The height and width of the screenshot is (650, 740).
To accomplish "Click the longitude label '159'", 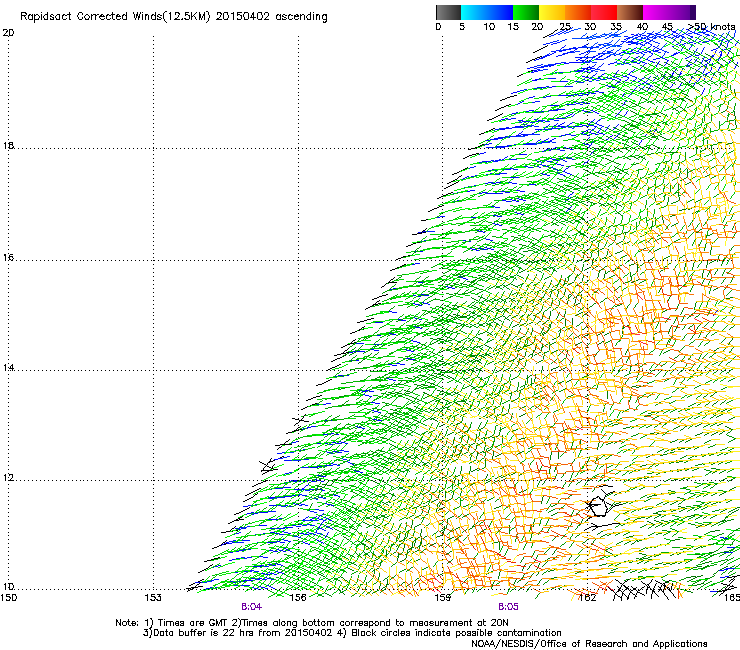I will (x=443, y=598).
